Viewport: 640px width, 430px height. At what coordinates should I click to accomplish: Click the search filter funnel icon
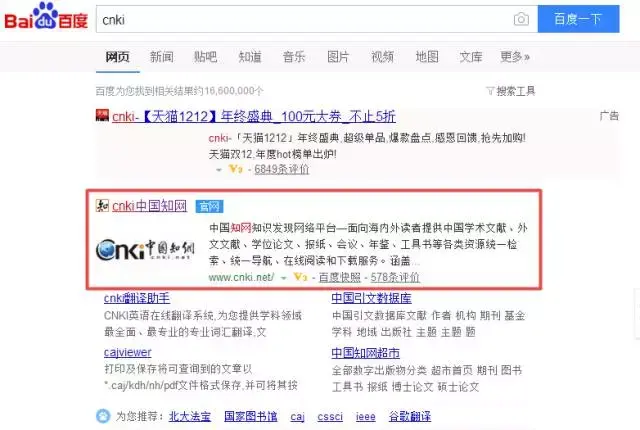pos(490,91)
